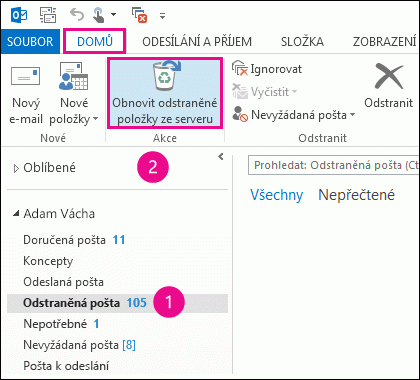Open the Nevyžádaná pošta ribbon dropdown
420x380 pixels.
point(294,115)
